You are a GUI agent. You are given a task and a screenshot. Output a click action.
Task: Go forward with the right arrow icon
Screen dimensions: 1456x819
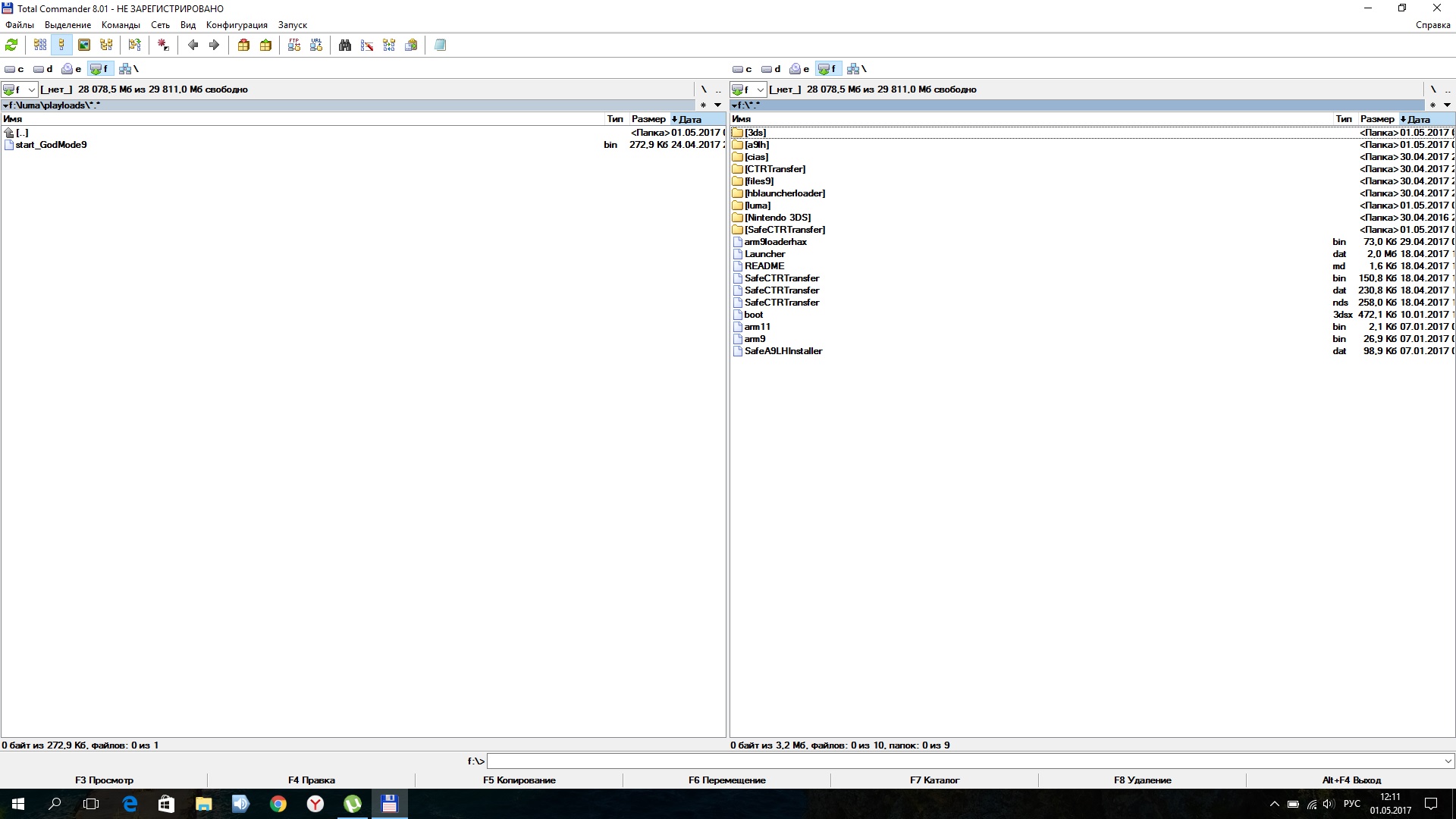[215, 45]
